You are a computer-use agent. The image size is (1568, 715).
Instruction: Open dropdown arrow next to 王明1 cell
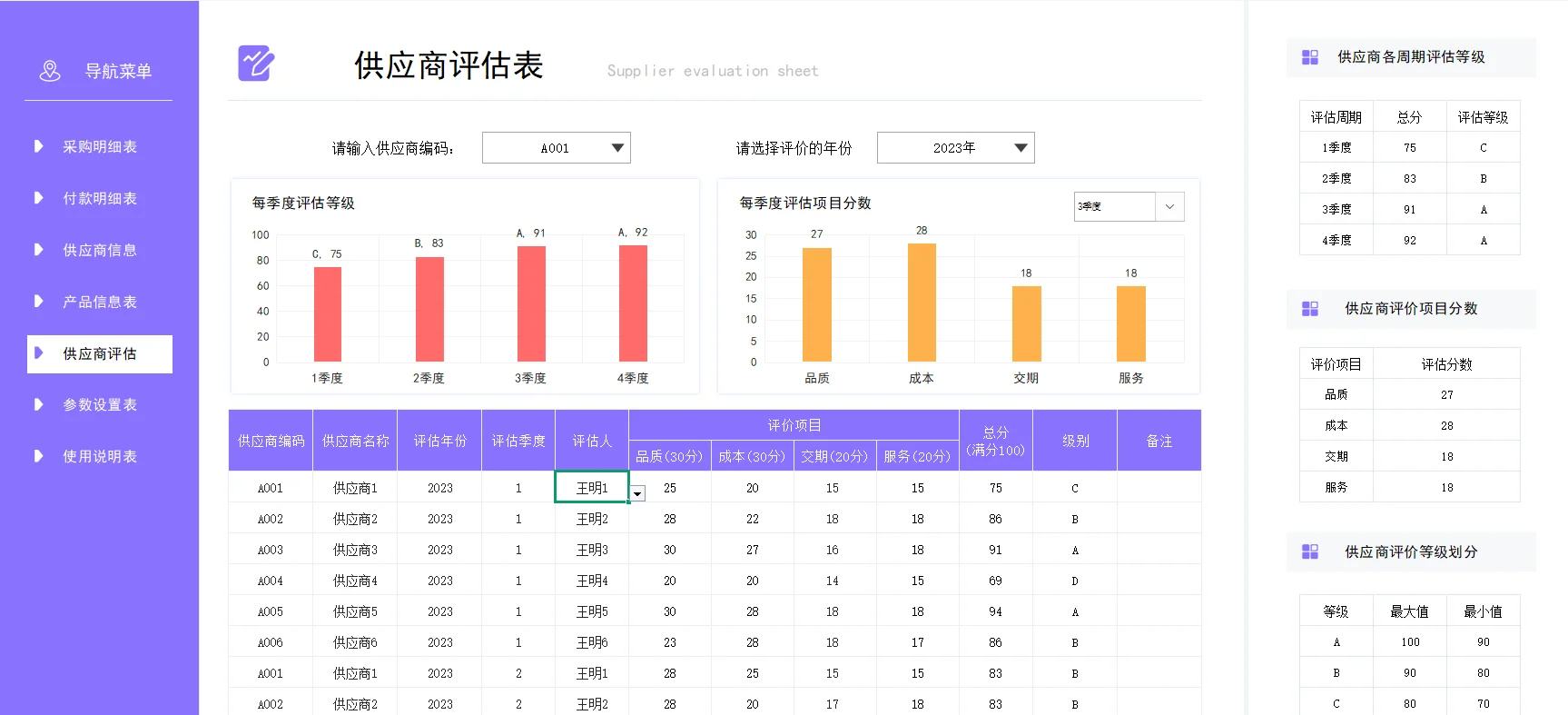pos(638,493)
